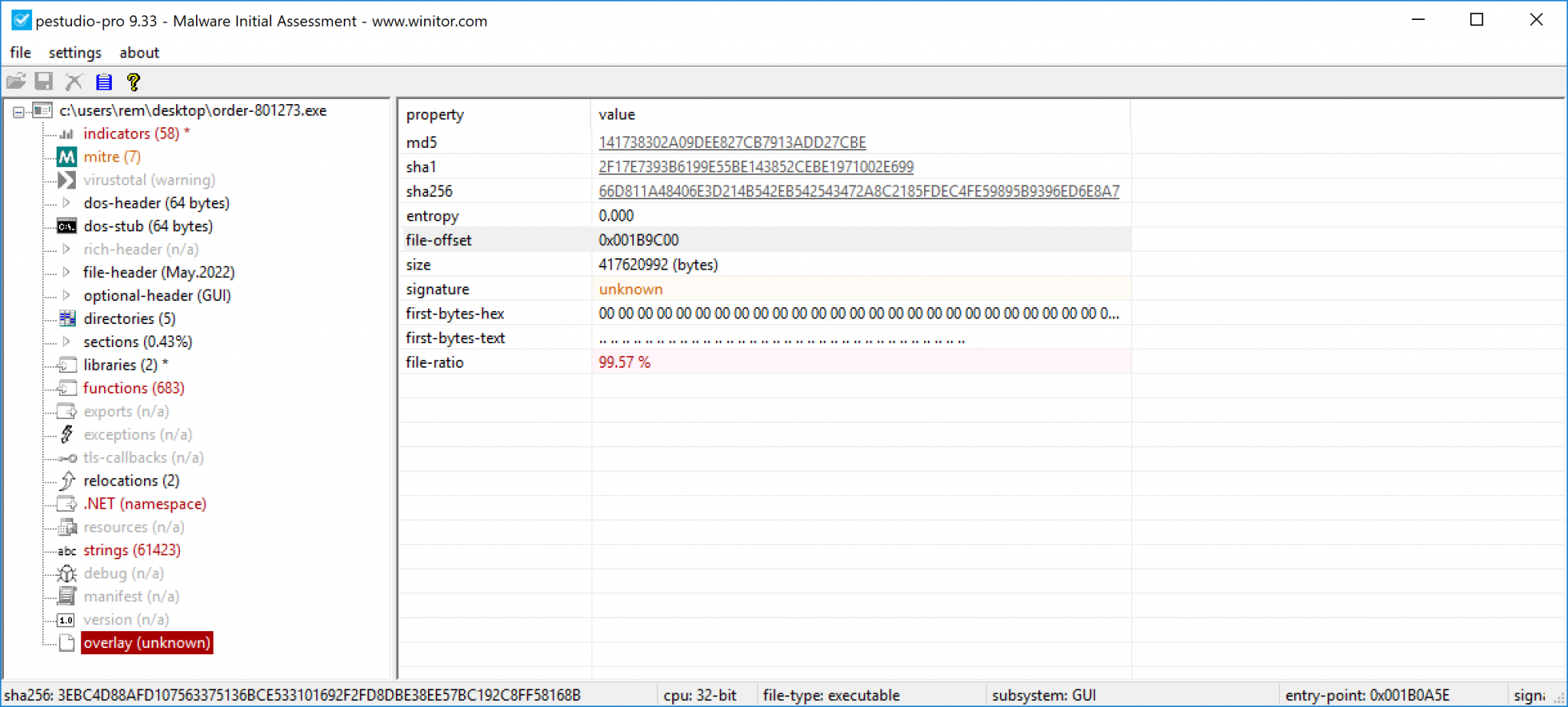Click the directories grid icon
This screenshot has width=1568, height=707.
click(66, 319)
